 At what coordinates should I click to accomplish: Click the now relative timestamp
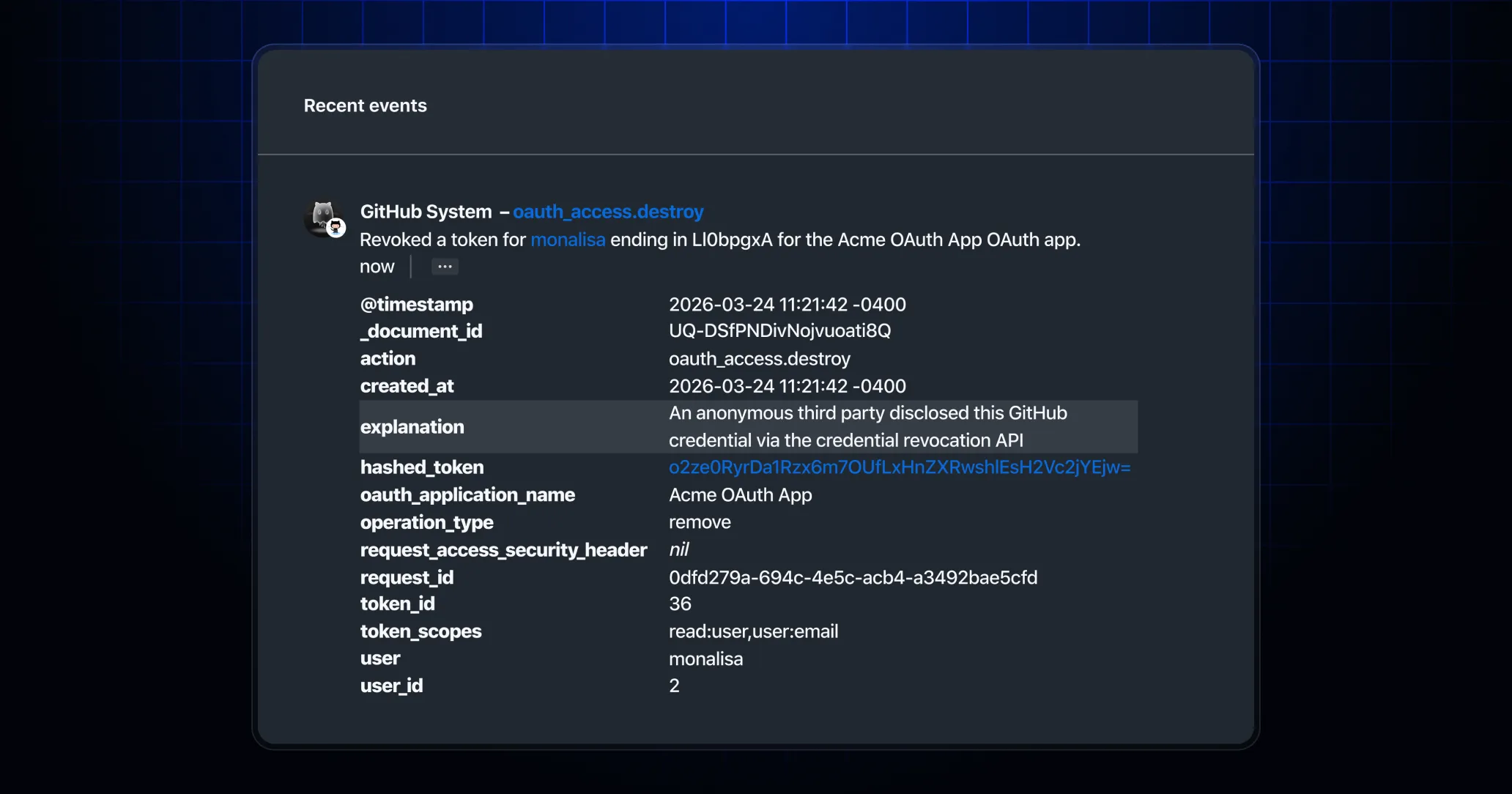(x=377, y=267)
